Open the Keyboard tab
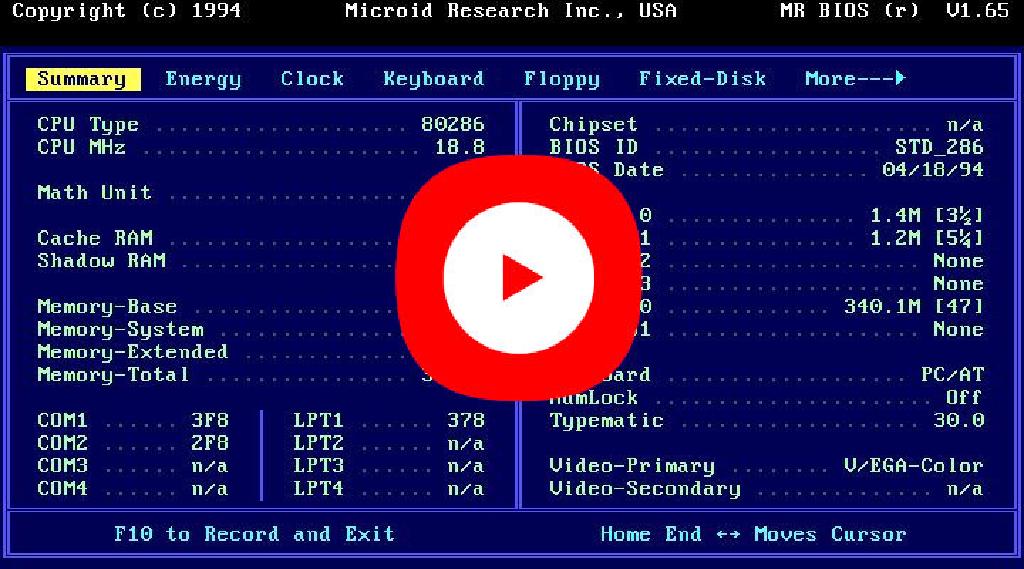This screenshot has width=1024, height=569. (434, 80)
